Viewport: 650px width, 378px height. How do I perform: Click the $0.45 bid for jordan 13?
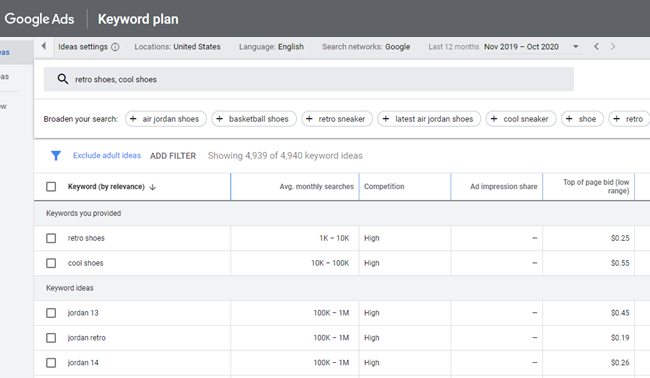(620, 313)
